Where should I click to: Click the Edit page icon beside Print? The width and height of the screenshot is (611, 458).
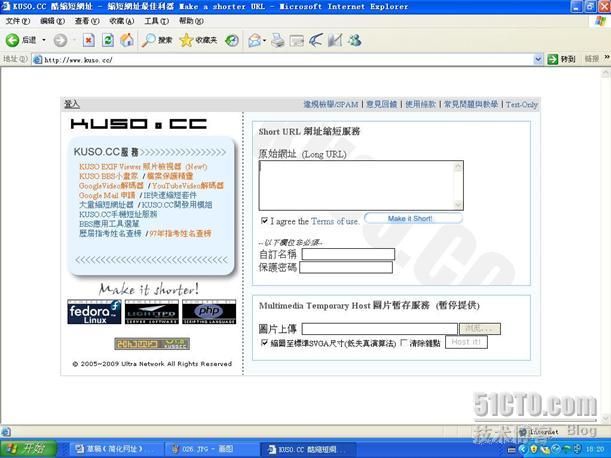point(297,41)
